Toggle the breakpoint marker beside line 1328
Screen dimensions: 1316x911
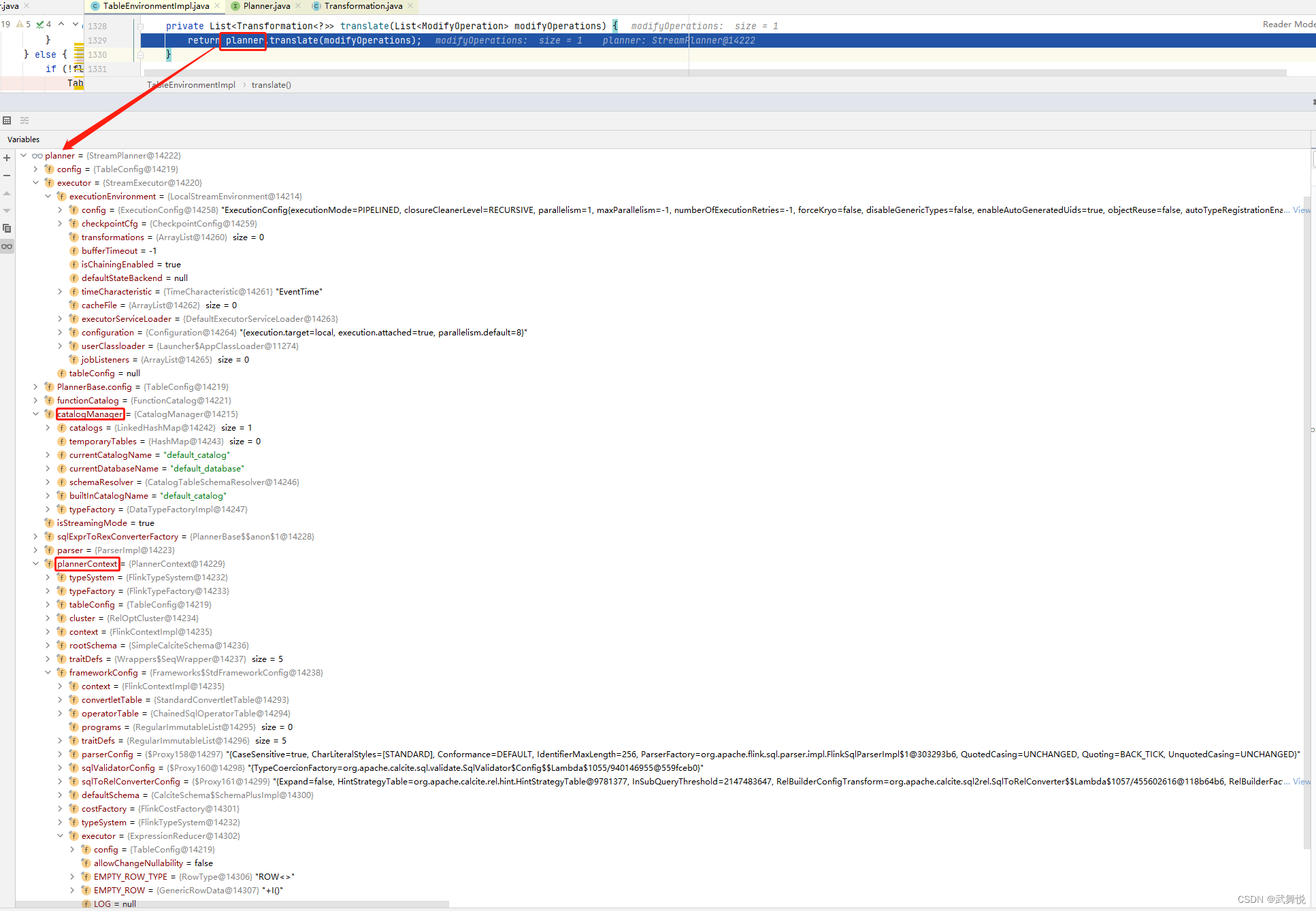point(141,26)
